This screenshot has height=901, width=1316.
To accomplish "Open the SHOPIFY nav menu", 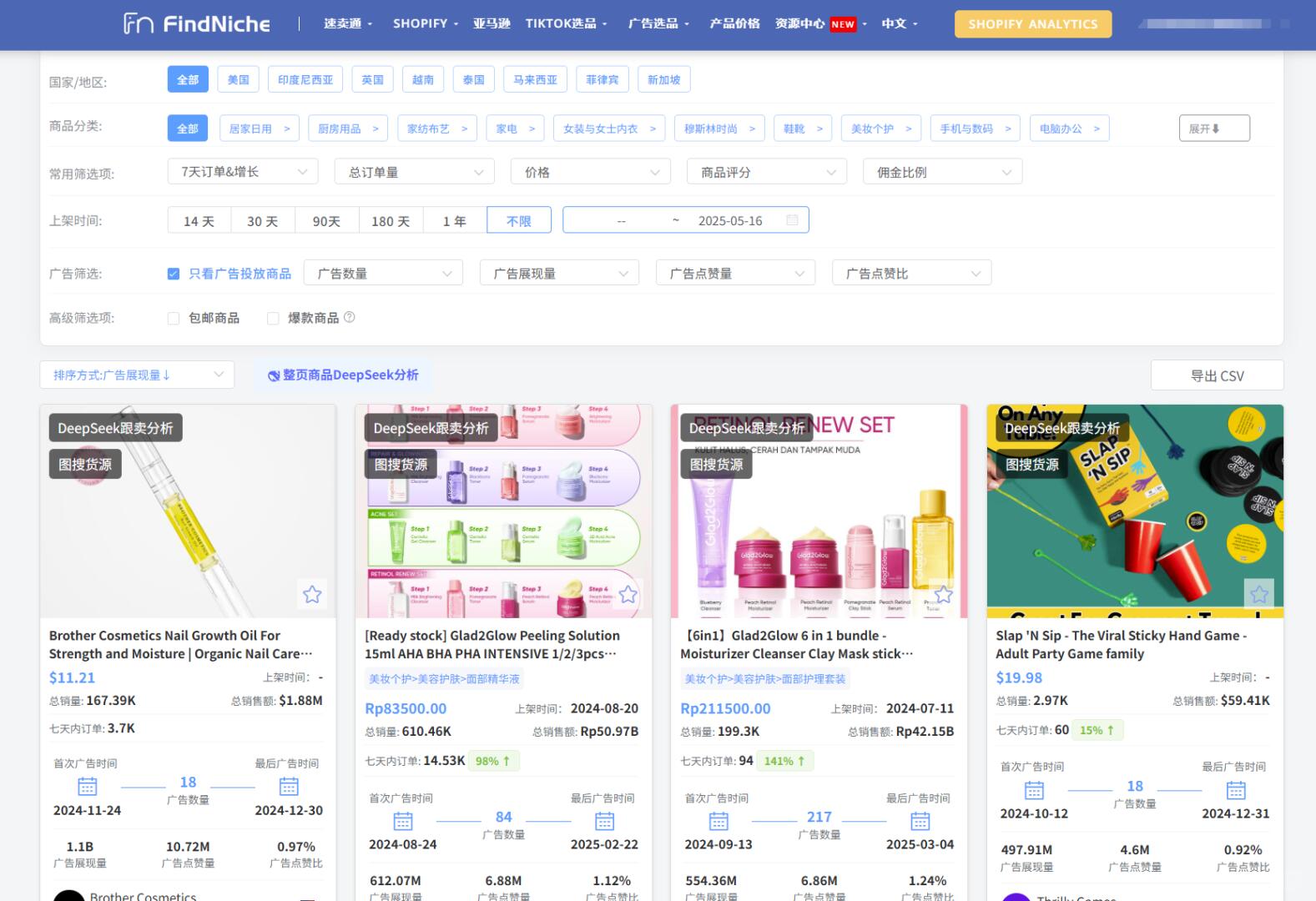I will (426, 23).
